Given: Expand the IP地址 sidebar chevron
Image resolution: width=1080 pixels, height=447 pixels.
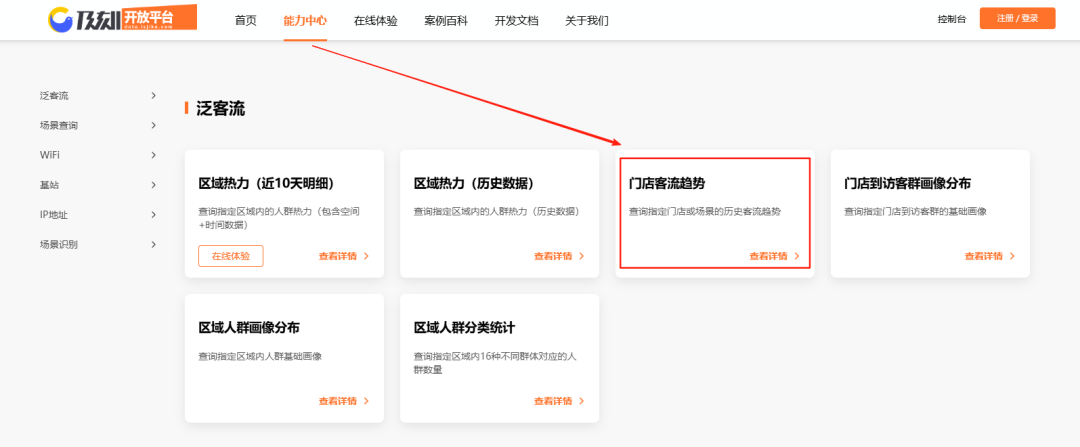Looking at the screenshot, I should click(x=154, y=215).
